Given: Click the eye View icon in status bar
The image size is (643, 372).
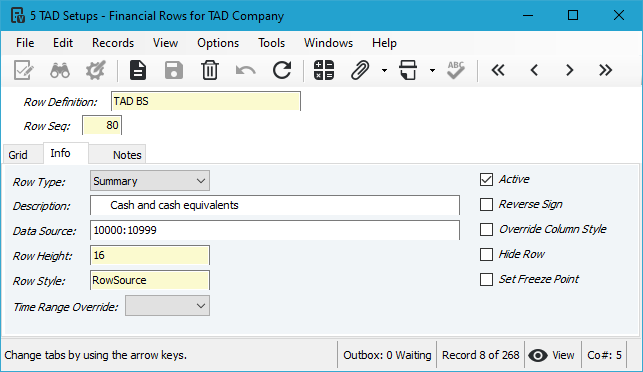Looking at the screenshot, I should coord(538,355).
